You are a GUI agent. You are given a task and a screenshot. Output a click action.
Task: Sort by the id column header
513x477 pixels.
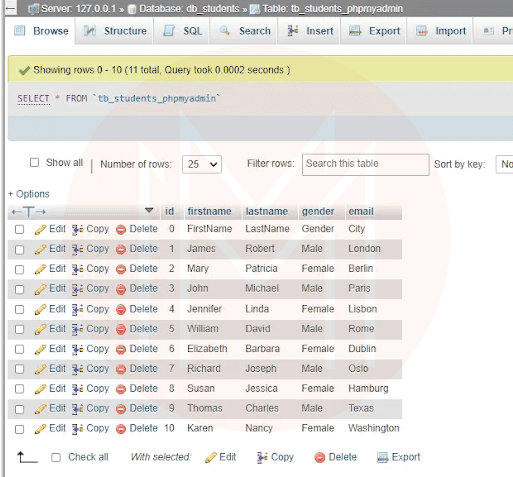(169, 211)
